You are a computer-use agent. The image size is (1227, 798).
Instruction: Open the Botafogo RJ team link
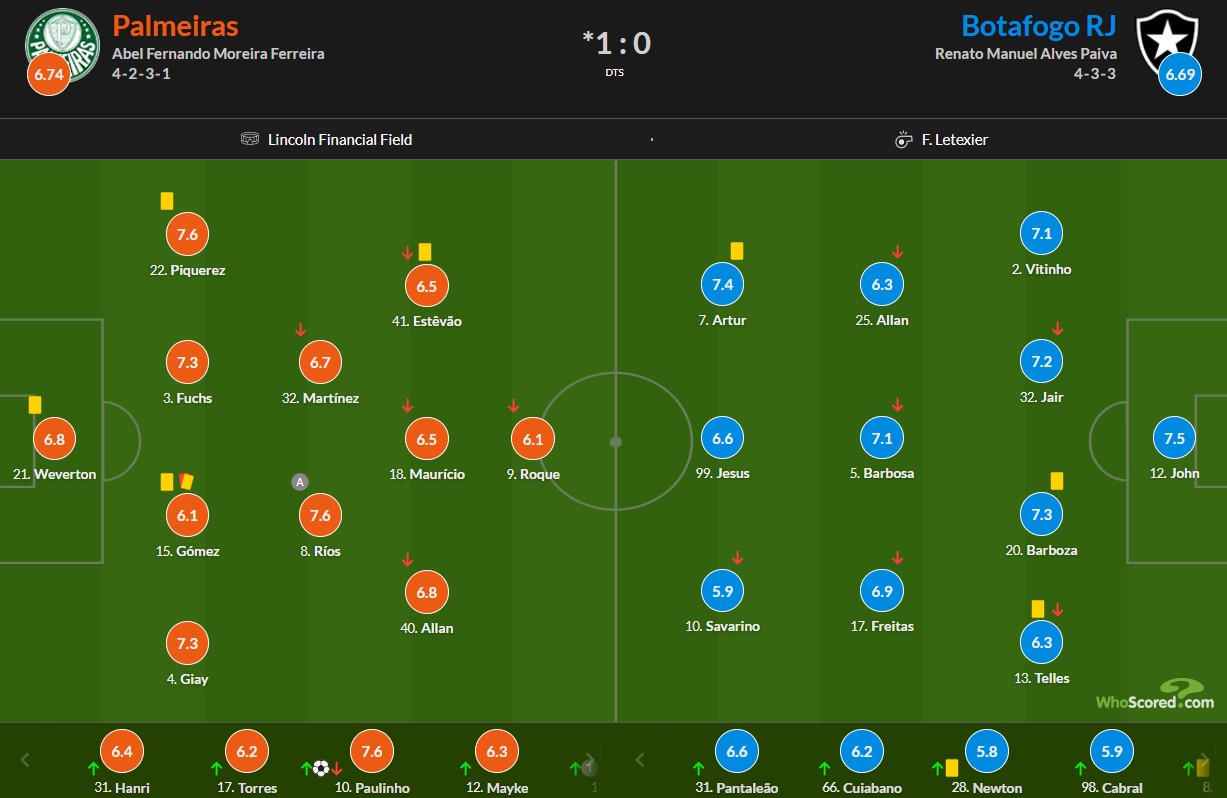click(1038, 24)
